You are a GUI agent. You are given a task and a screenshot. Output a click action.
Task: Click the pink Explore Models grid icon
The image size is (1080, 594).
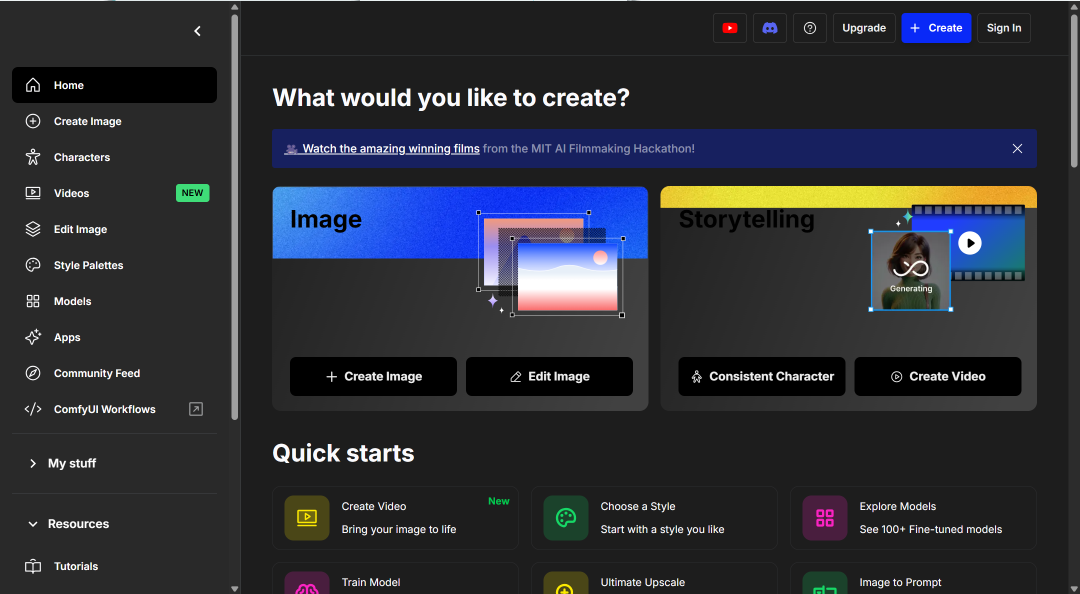click(825, 518)
